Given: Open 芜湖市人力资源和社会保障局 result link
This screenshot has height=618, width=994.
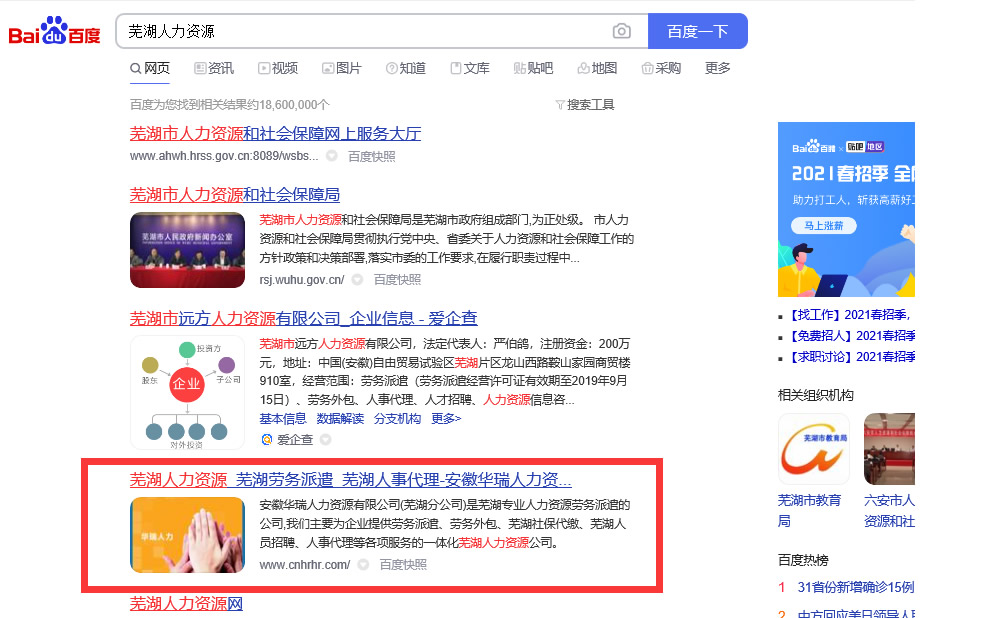Looking at the screenshot, I should (234, 194).
